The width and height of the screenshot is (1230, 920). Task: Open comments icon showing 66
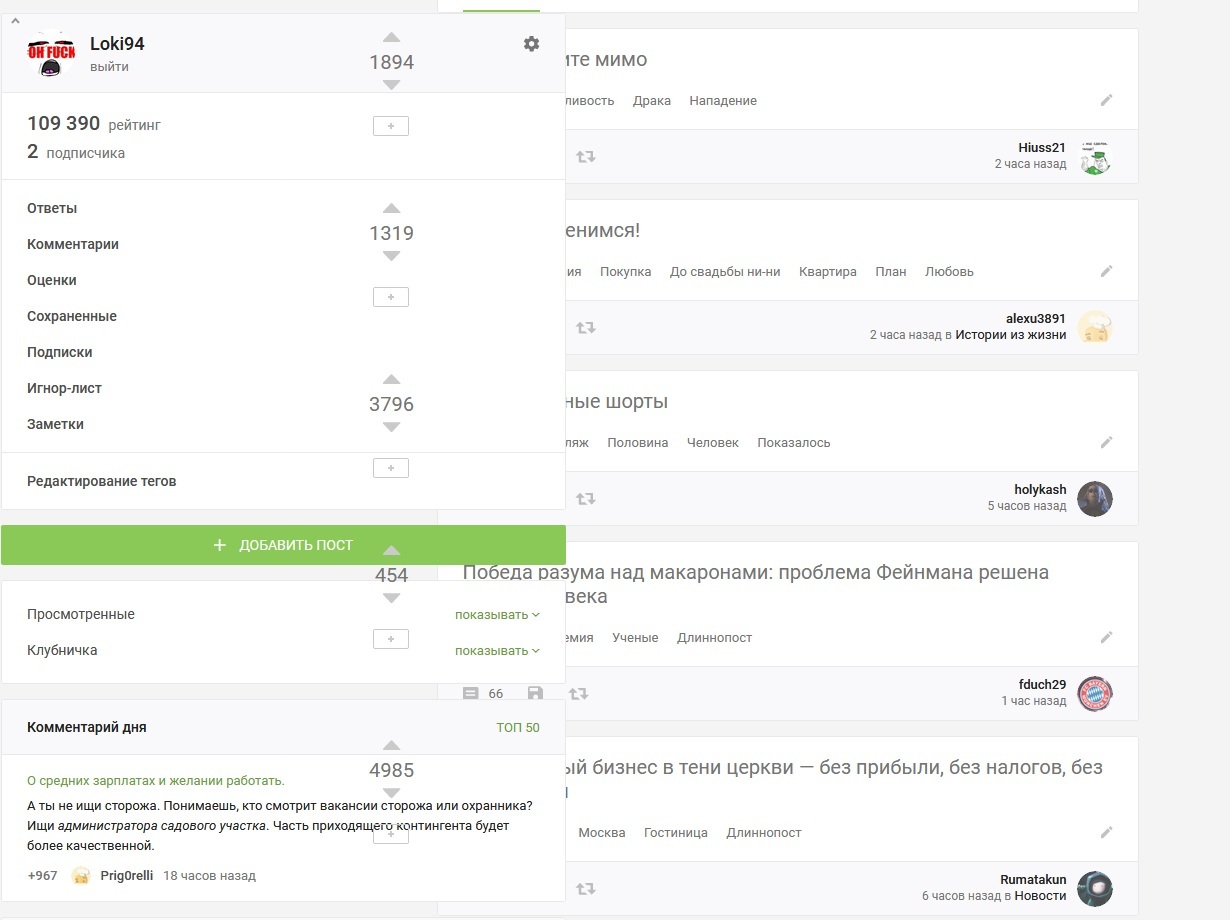(472, 693)
